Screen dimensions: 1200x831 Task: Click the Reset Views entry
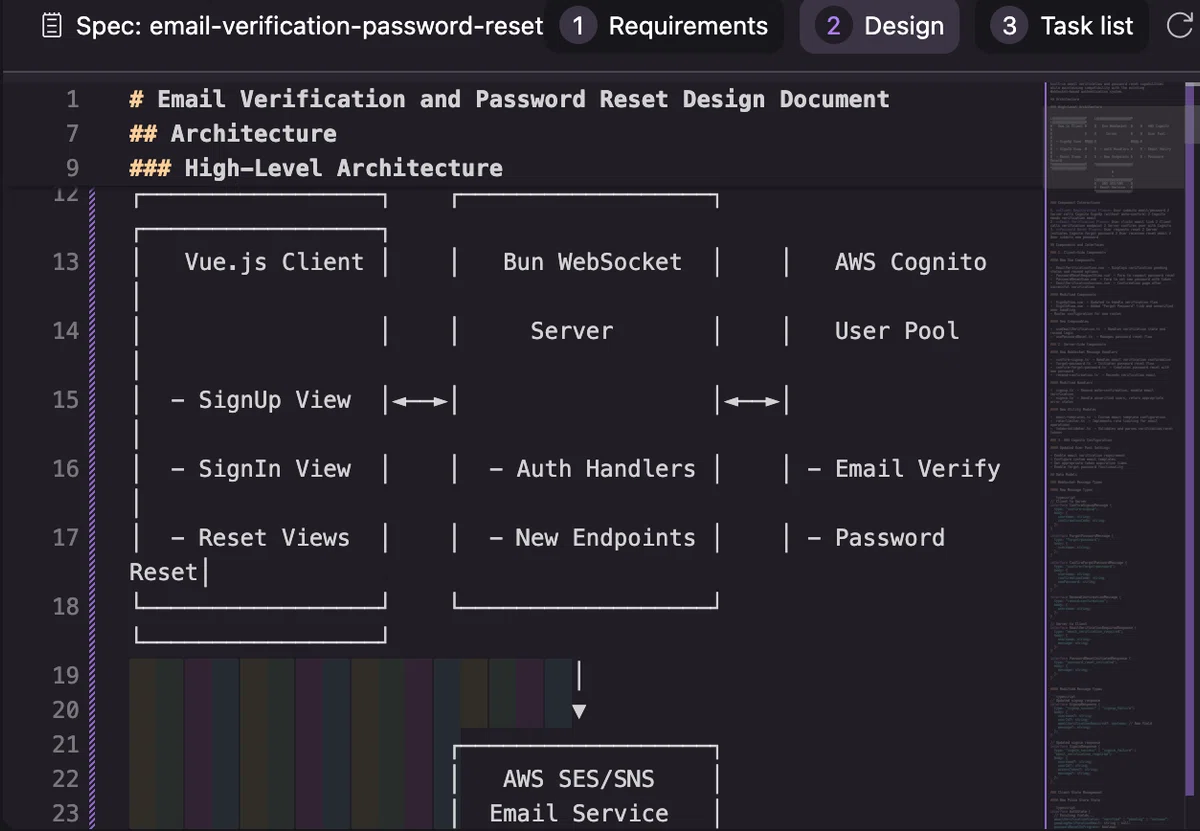tap(261, 538)
